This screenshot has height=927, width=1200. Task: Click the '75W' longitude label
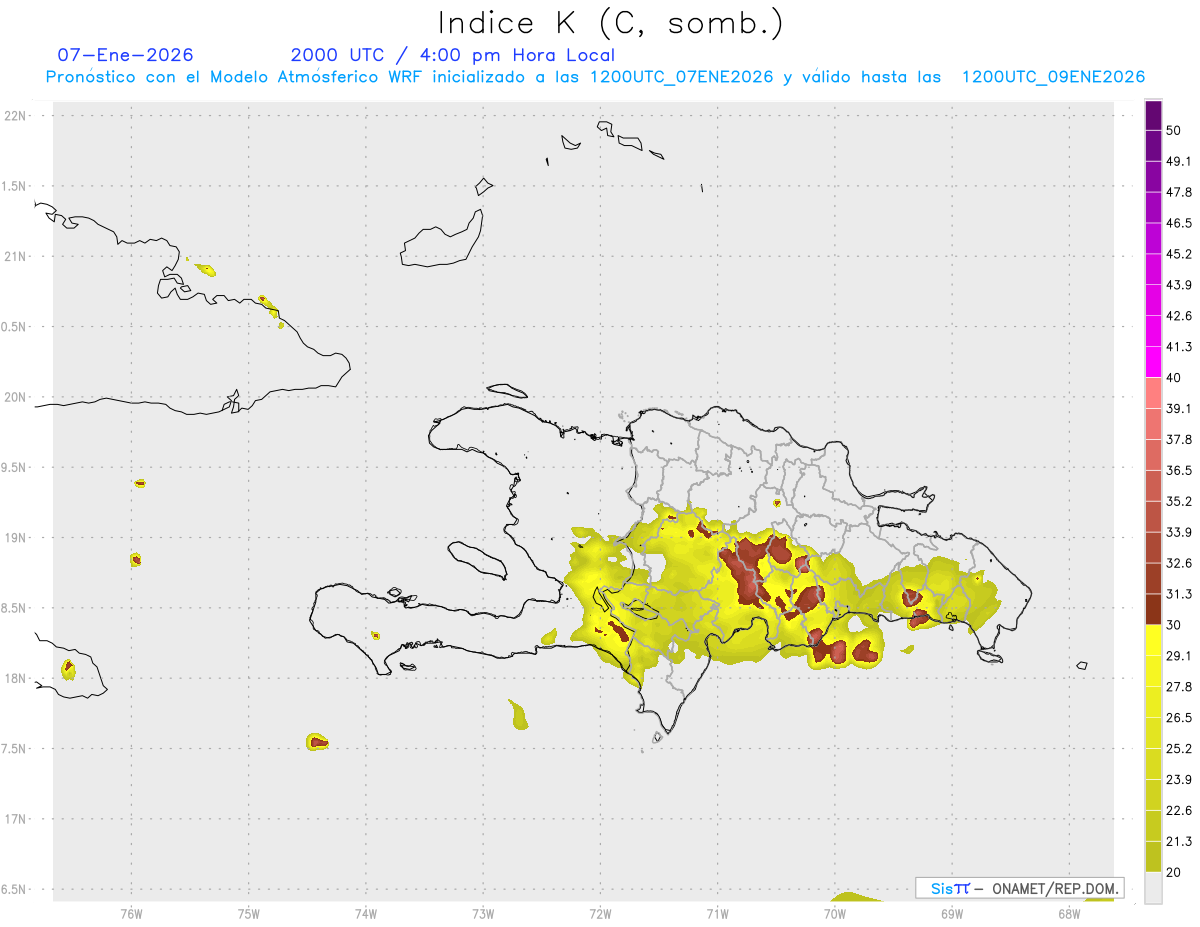(248, 913)
